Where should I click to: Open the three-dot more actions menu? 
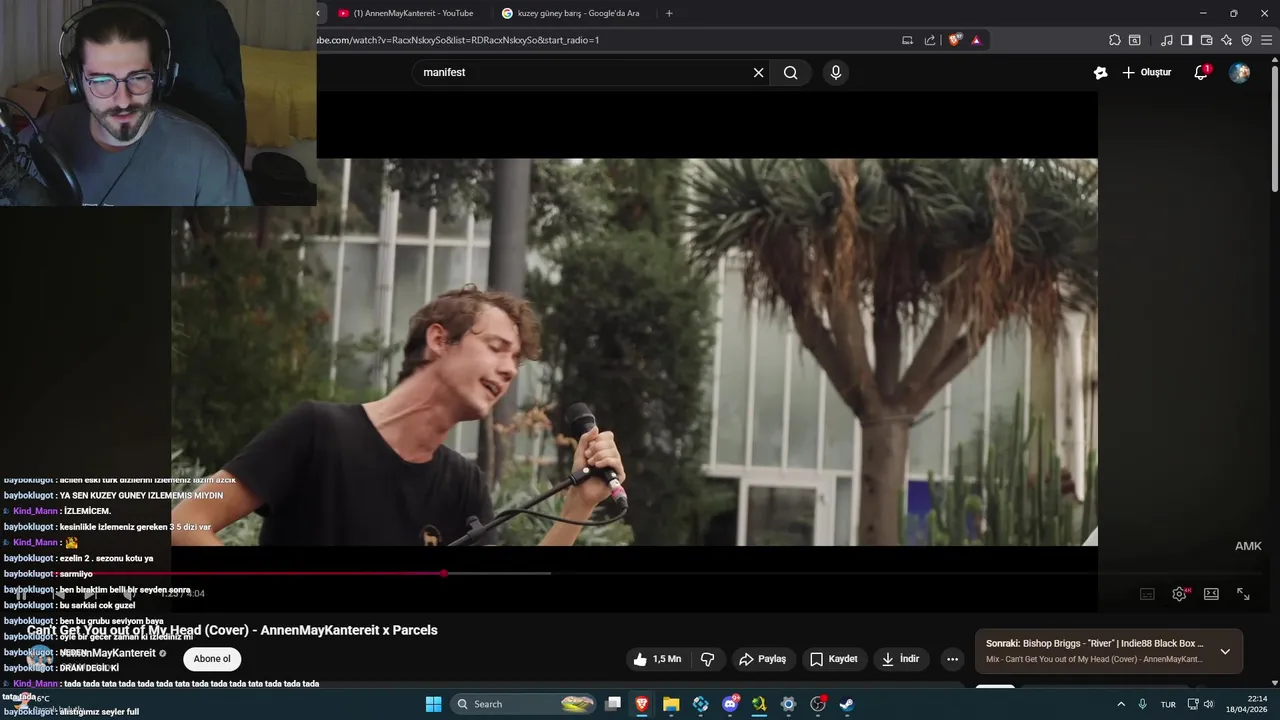[952, 659]
